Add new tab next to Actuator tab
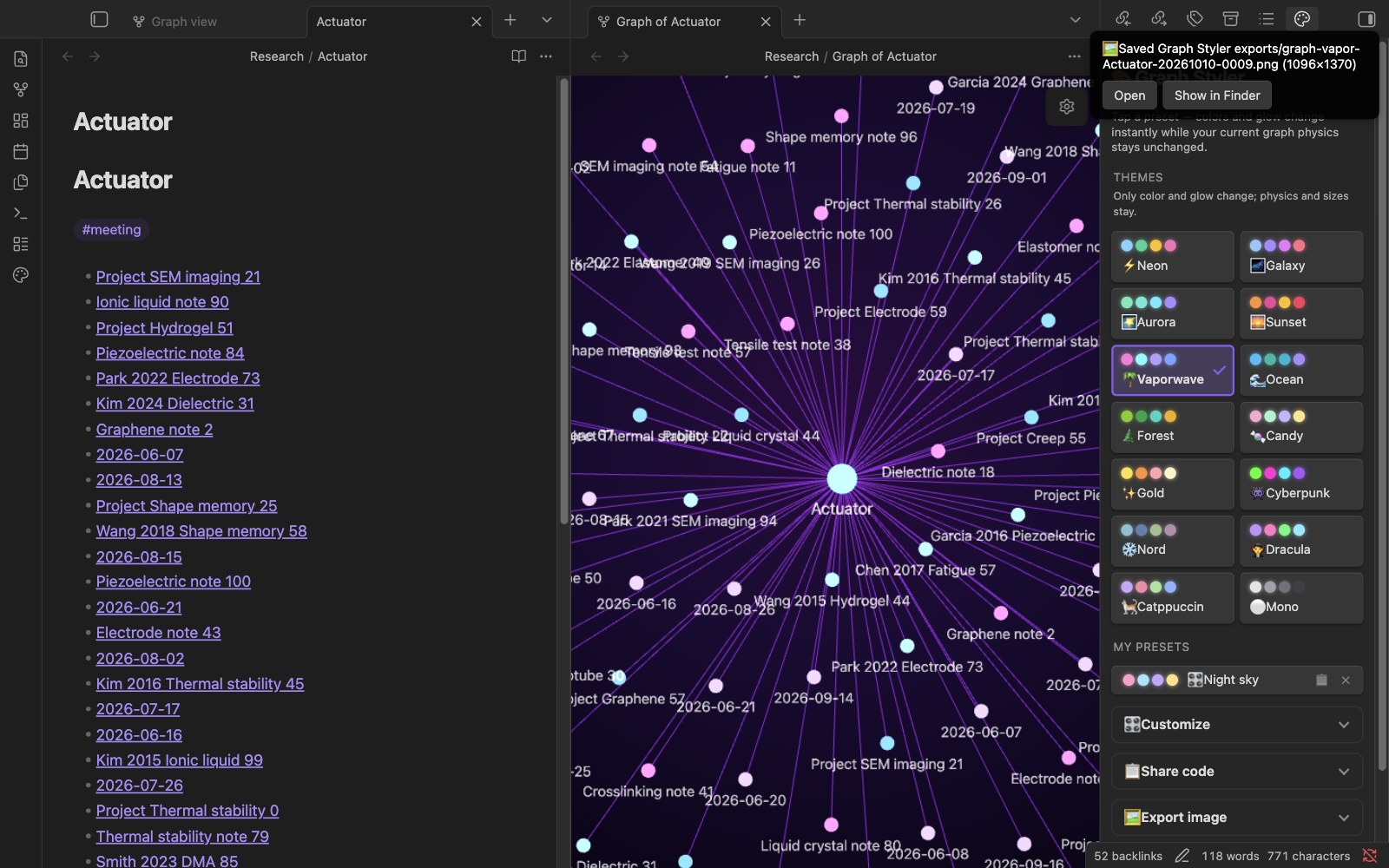Viewport: 1389px width, 868px height. click(510, 20)
